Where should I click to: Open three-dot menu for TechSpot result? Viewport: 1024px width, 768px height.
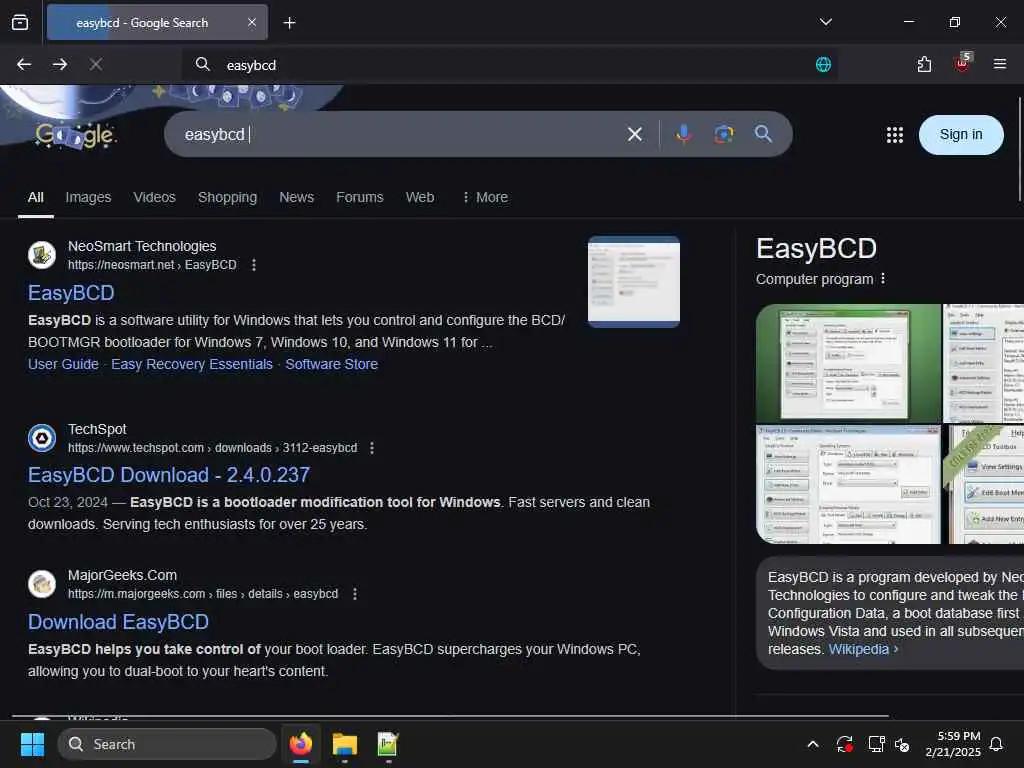pyautogui.click(x=372, y=448)
